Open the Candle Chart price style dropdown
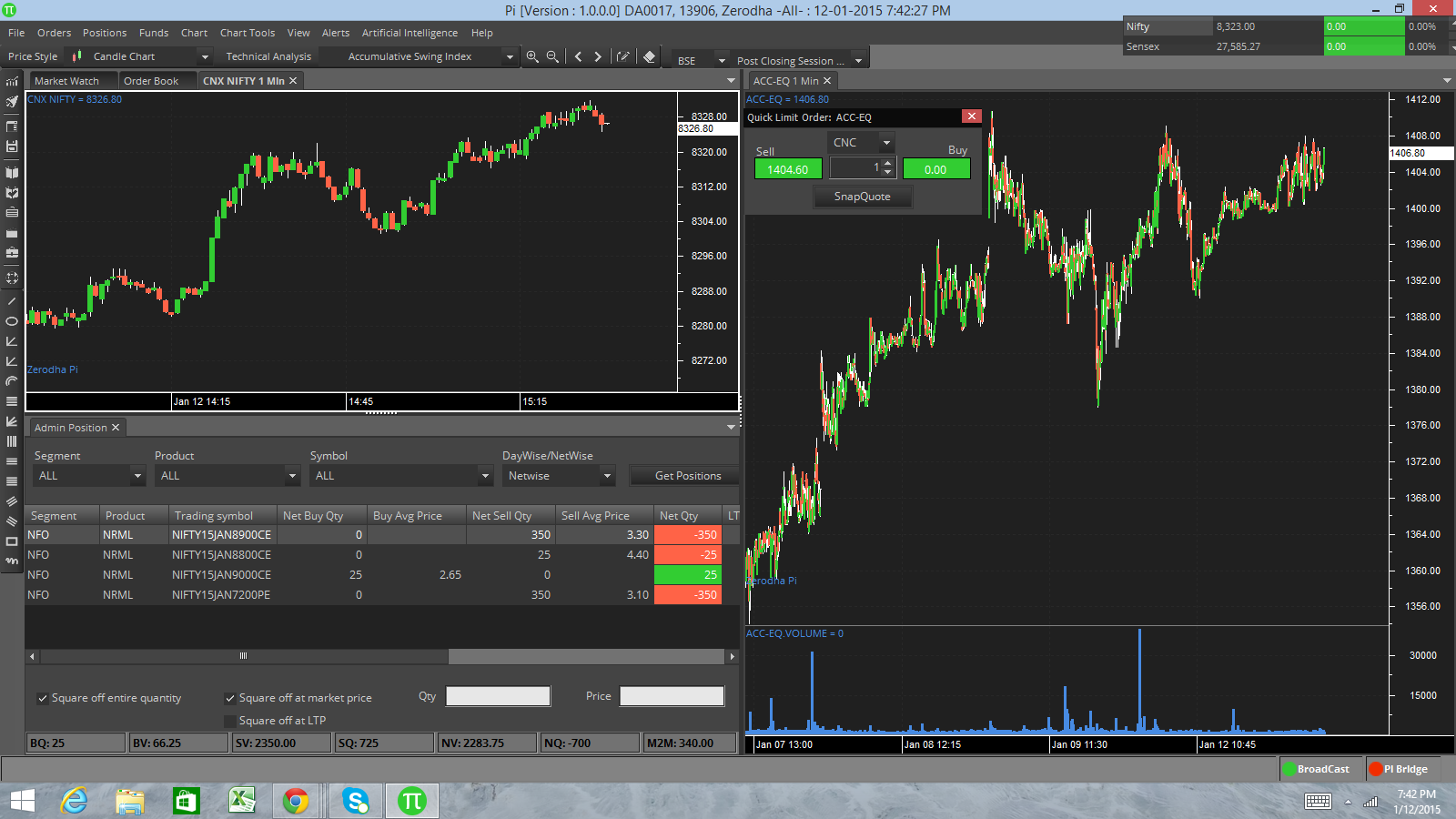Image resolution: width=1456 pixels, height=819 pixels. [x=150, y=56]
